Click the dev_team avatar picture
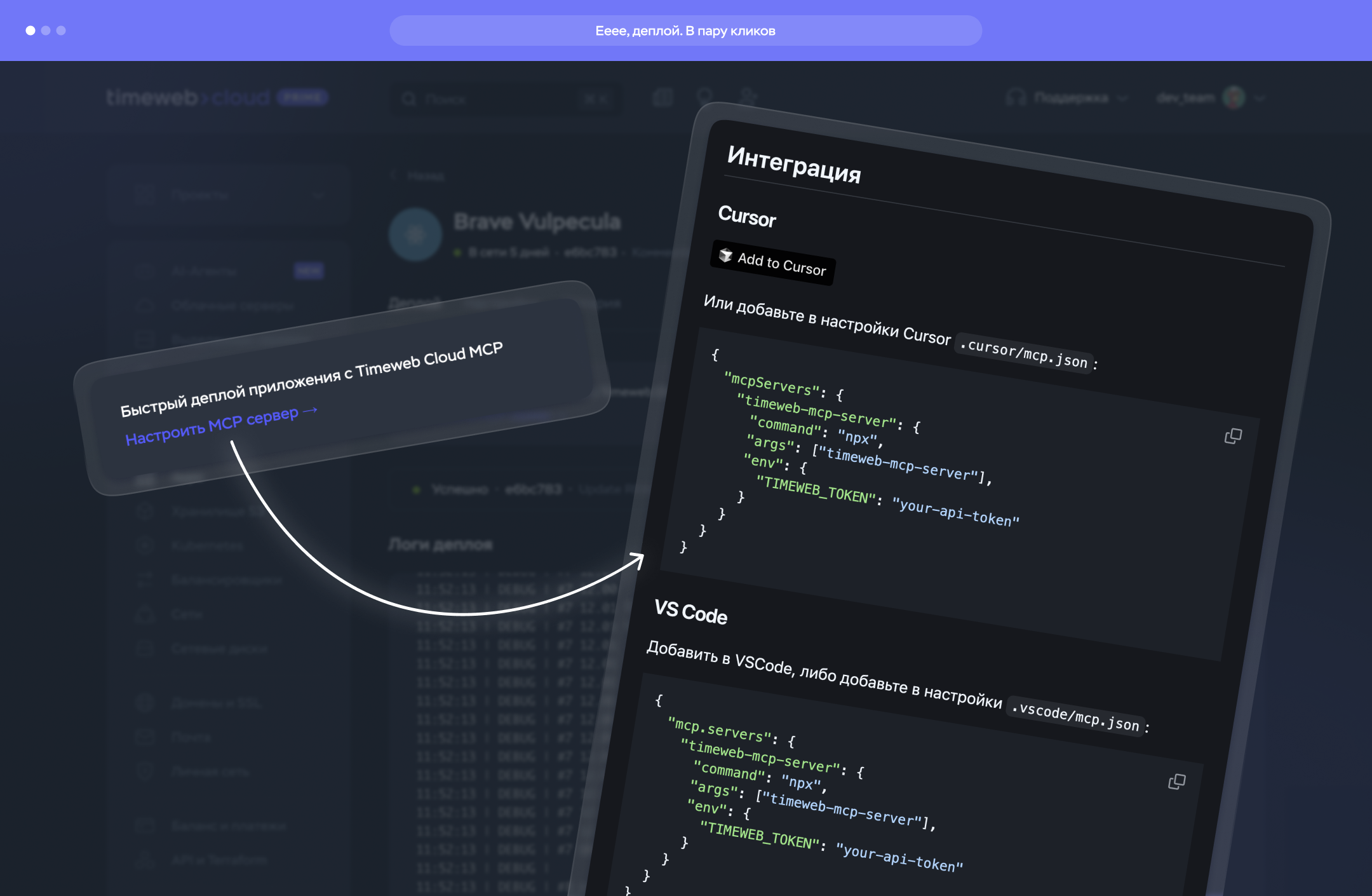The height and width of the screenshot is (896, 1372). pyautogui.click(x=1234, y=98)
